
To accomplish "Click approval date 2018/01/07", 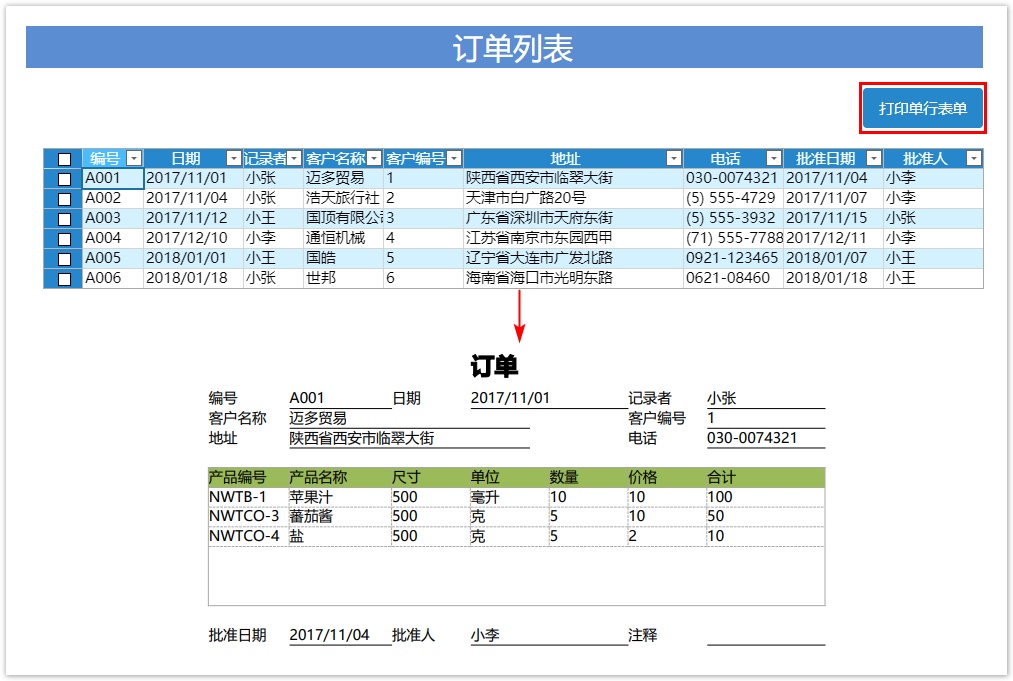I will click(833, 258).
